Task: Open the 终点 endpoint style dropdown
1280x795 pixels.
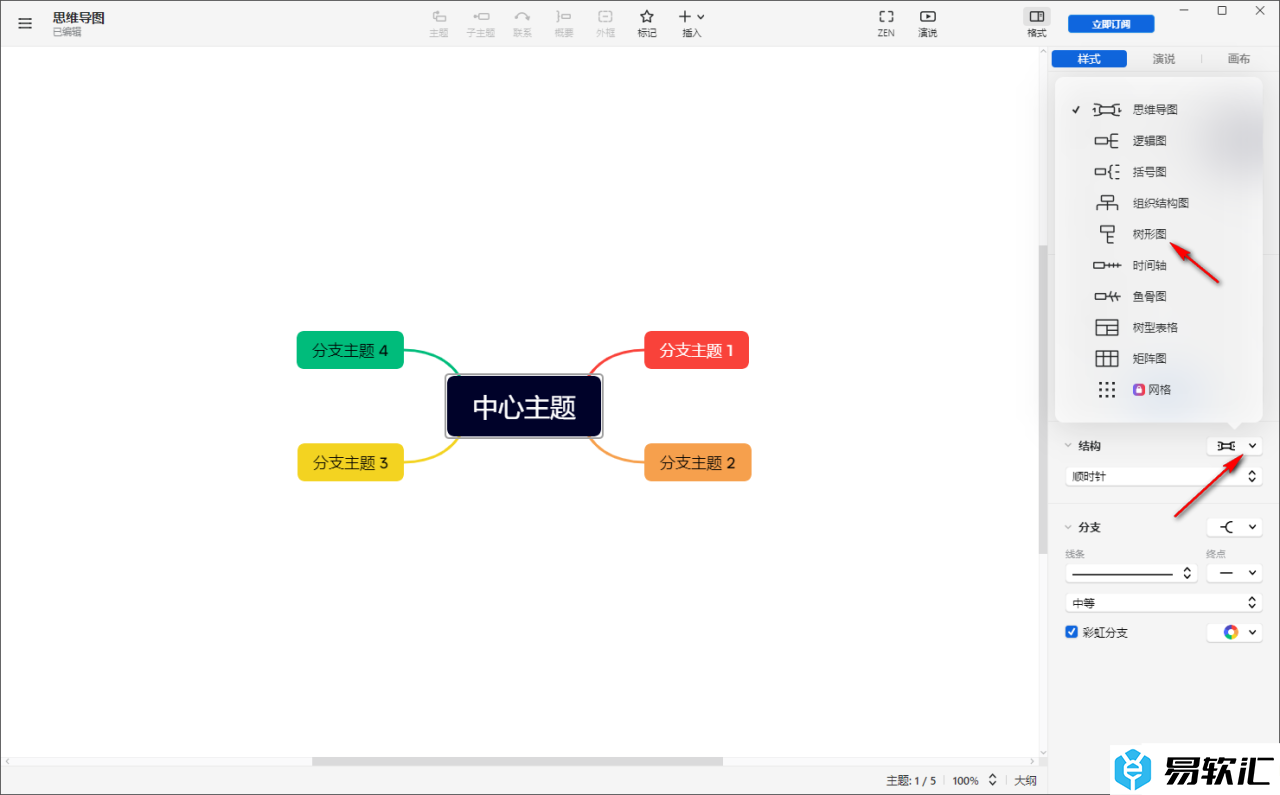Action: coord(1234,573)
